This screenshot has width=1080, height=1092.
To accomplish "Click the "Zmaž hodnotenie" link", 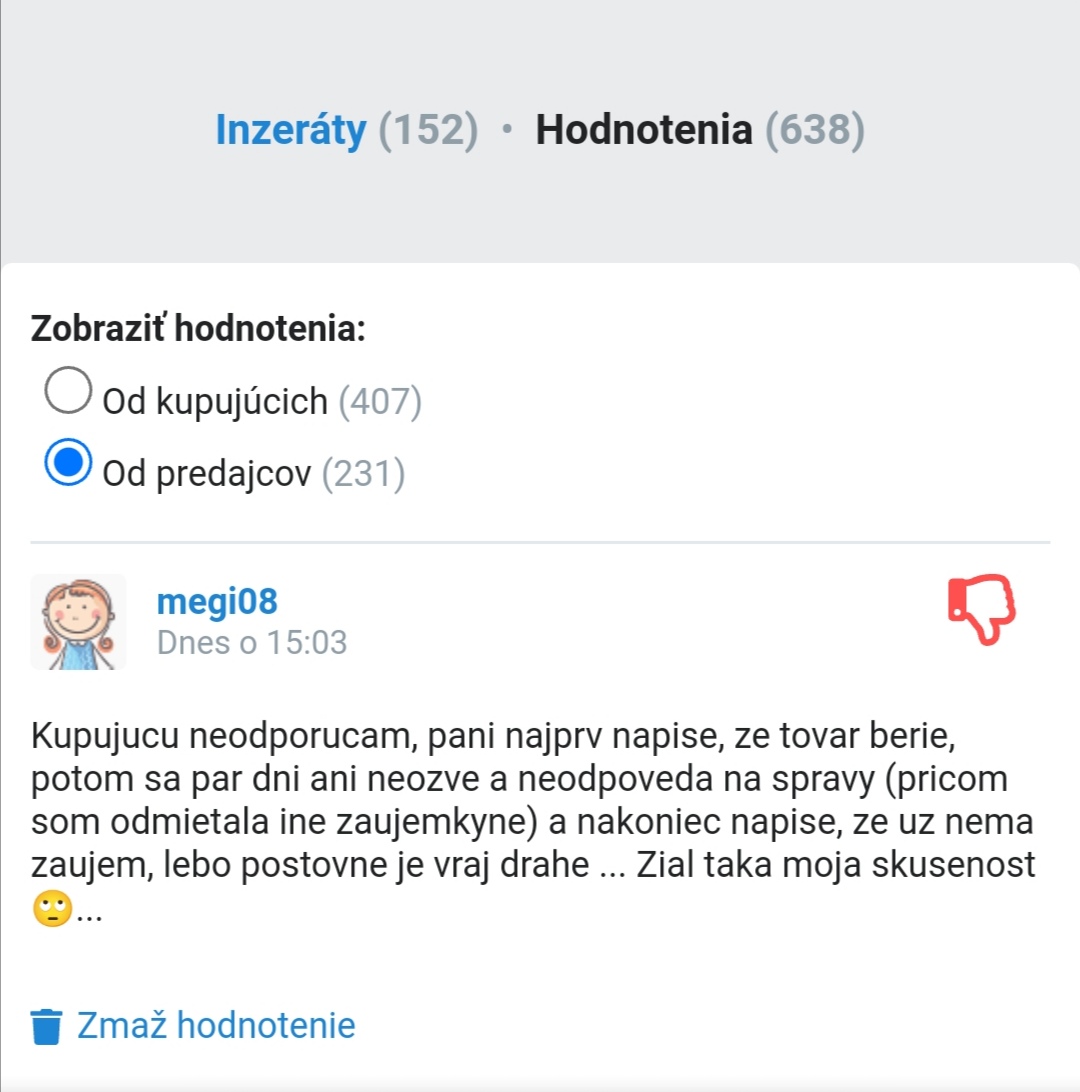I will (216, 1025).
